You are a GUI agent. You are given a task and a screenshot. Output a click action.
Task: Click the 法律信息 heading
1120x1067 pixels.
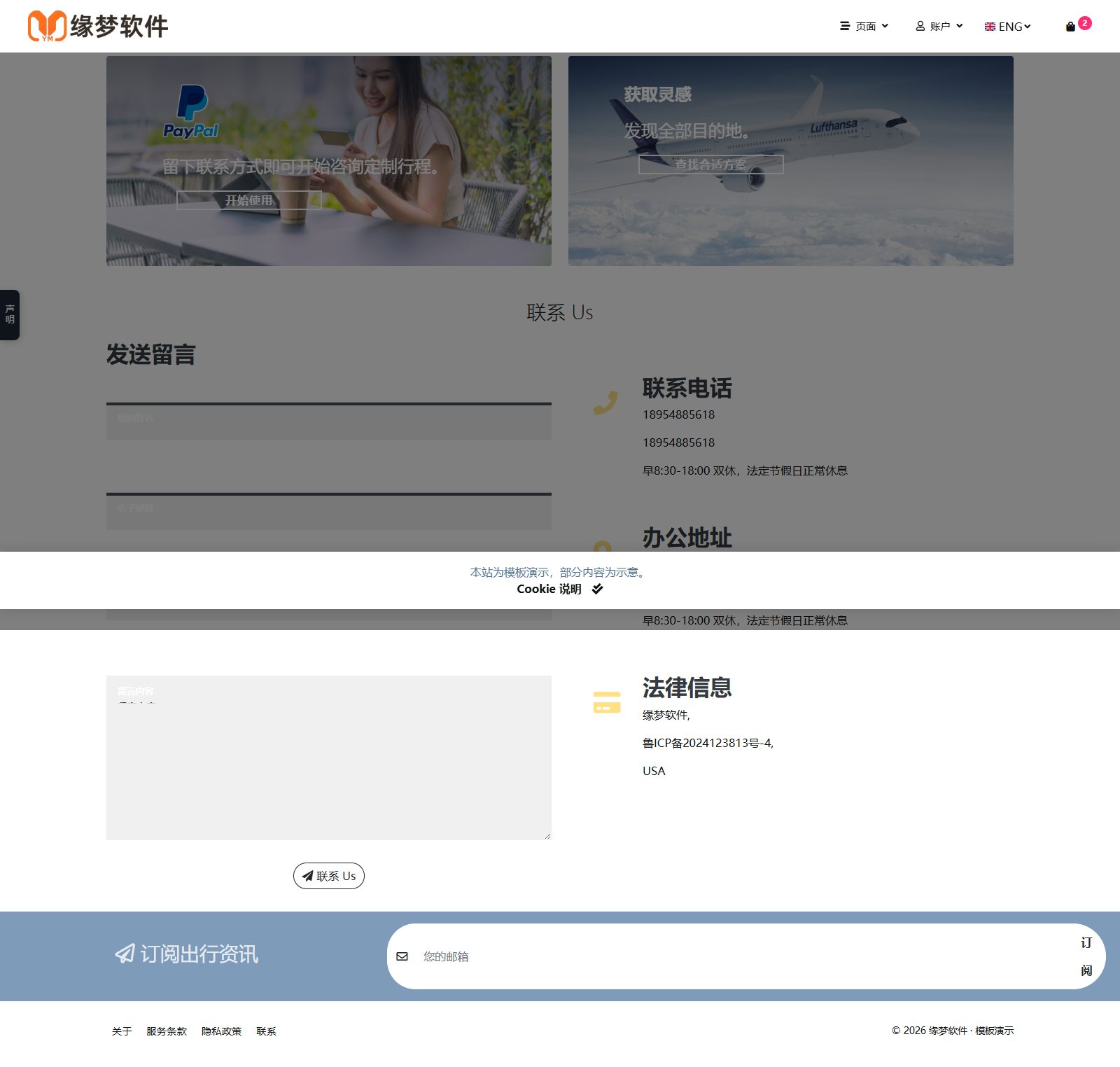pyautogui.click(x=687, y=688)
